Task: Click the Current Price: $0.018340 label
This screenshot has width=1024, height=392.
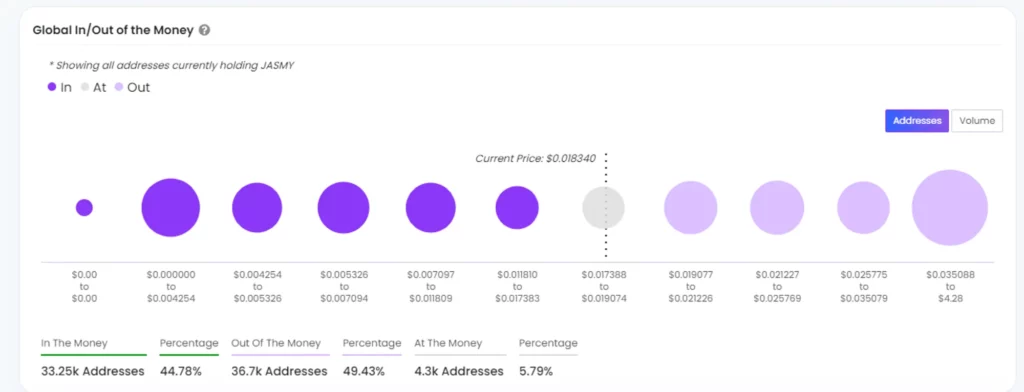Action: click(536, 159)
